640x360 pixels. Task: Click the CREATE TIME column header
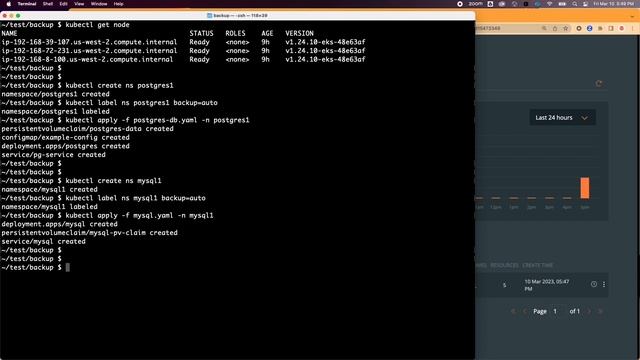coord(538,265)
